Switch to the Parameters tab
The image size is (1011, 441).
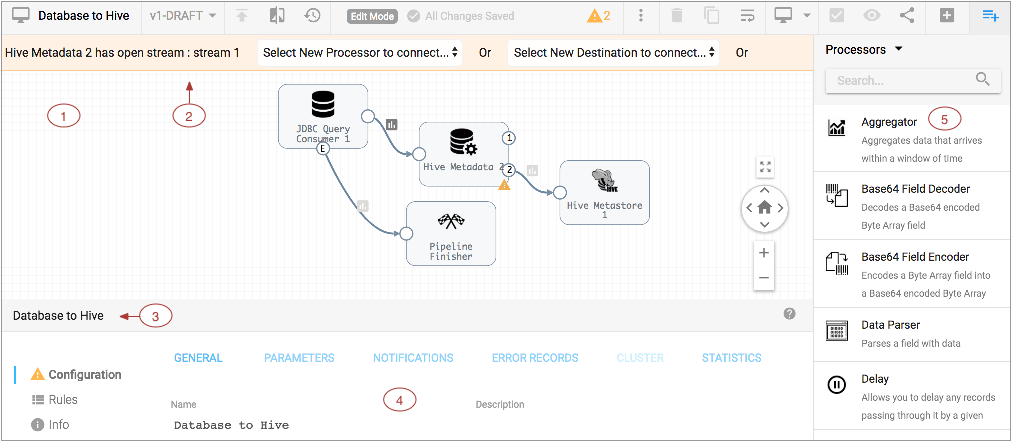(x=299, y=358)
